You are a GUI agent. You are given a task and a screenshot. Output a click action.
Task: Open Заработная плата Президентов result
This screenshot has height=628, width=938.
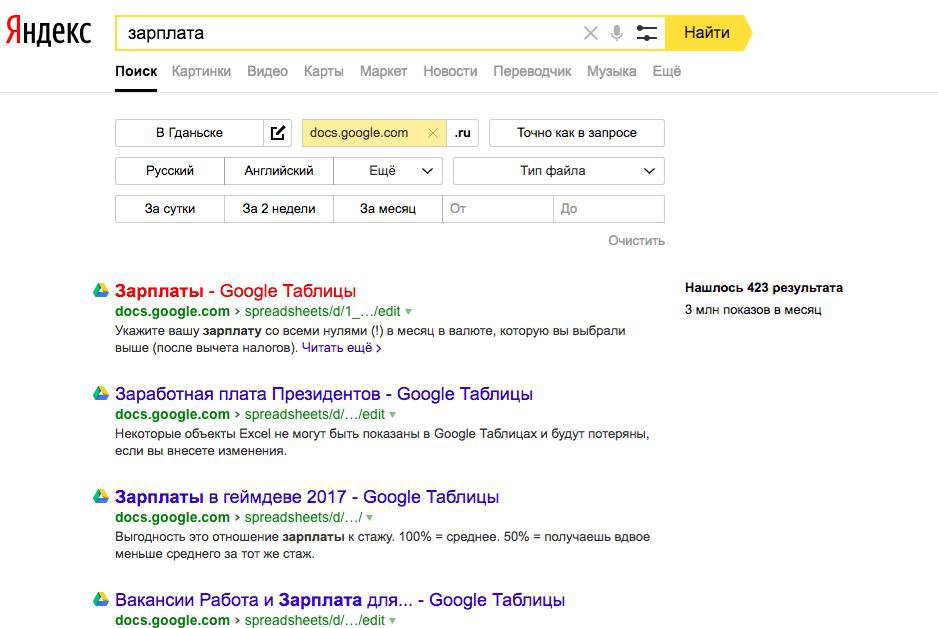point(324,394)
